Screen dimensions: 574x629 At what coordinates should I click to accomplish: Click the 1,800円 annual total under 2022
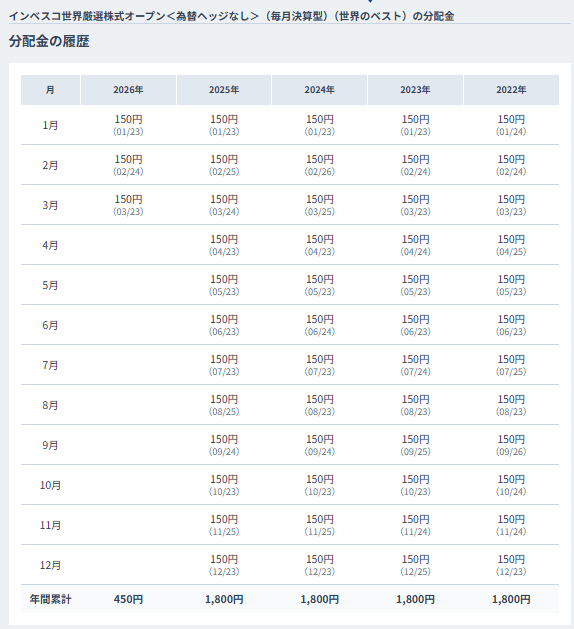(x=511, y=599)
